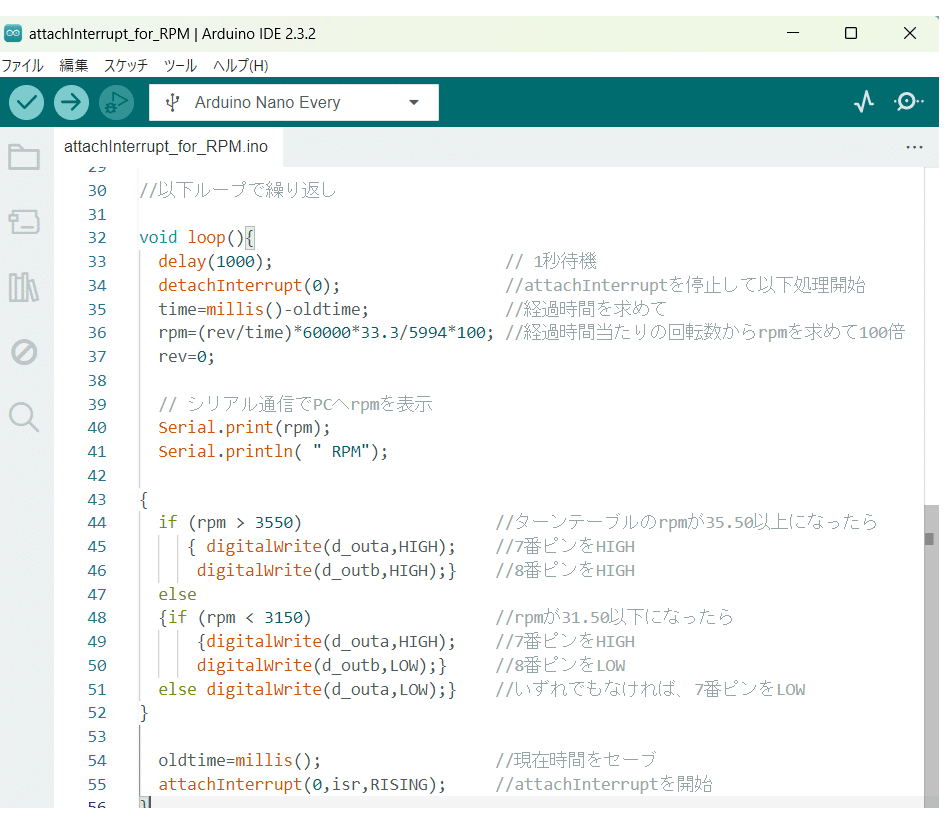The image size is (948, 827).
Task: Minimize the Arduino IDE window
Action: [x=793, y=33]
